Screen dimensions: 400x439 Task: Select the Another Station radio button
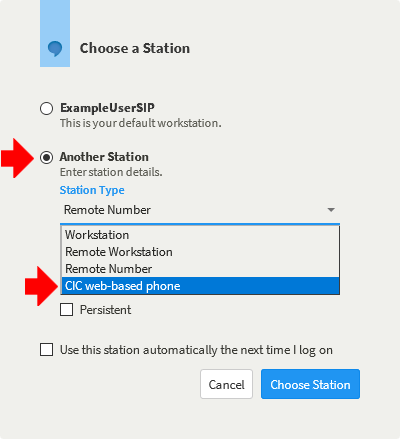(46, 157)
